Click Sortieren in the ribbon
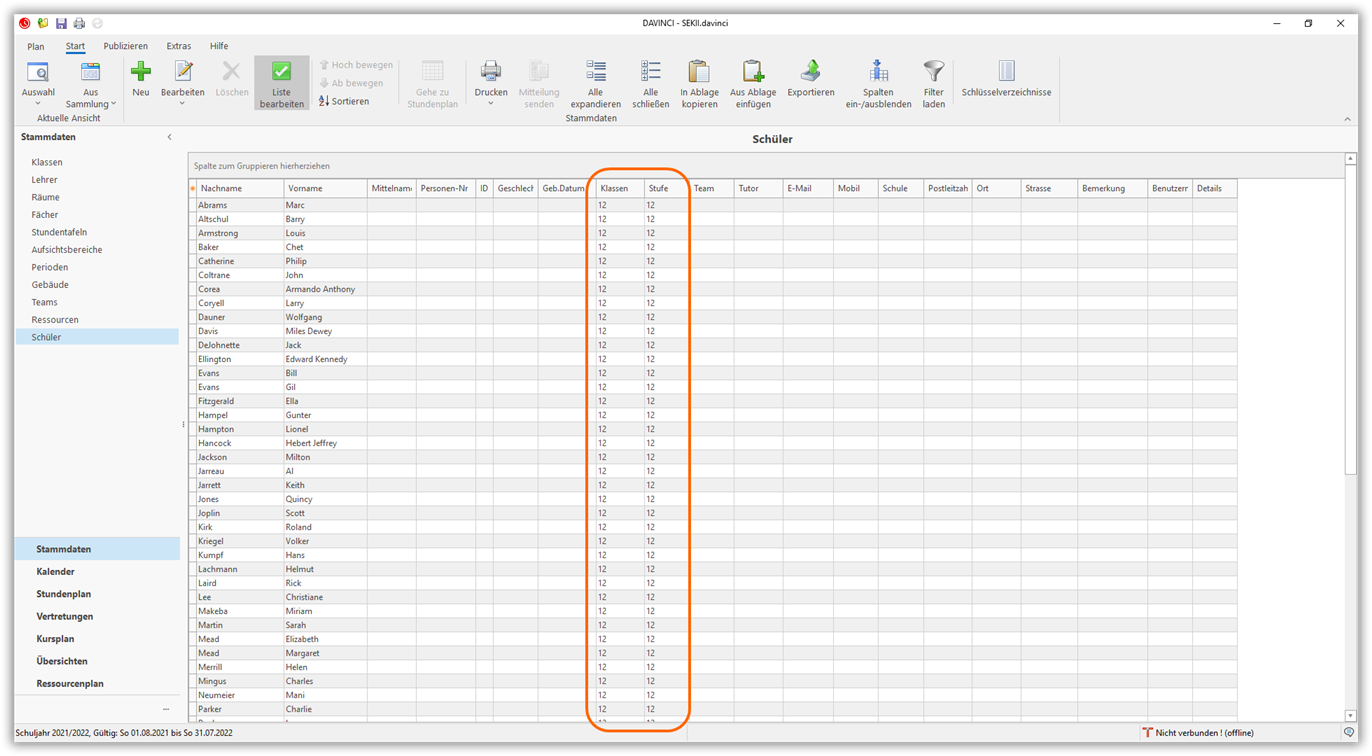Viewport: 1372px width, 756px height. coord(345,101)
